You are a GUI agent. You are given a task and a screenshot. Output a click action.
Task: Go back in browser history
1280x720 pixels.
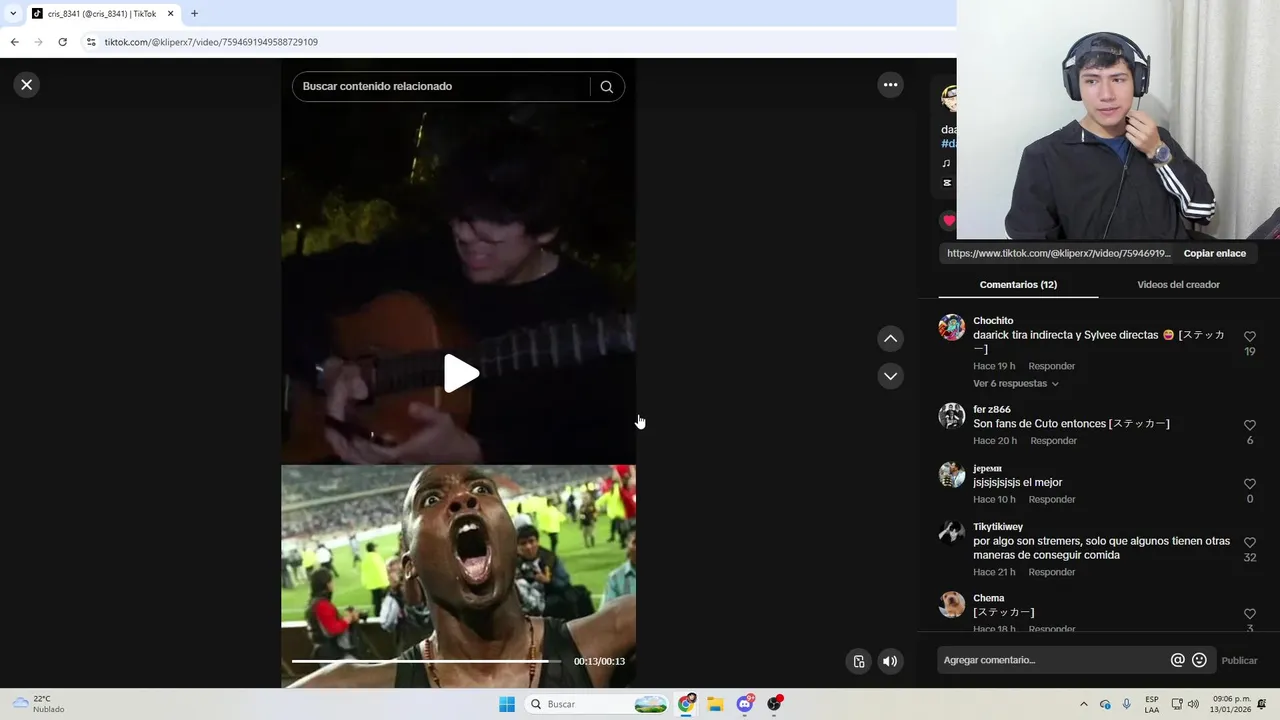pyautogui.click(x=14, y=42)
